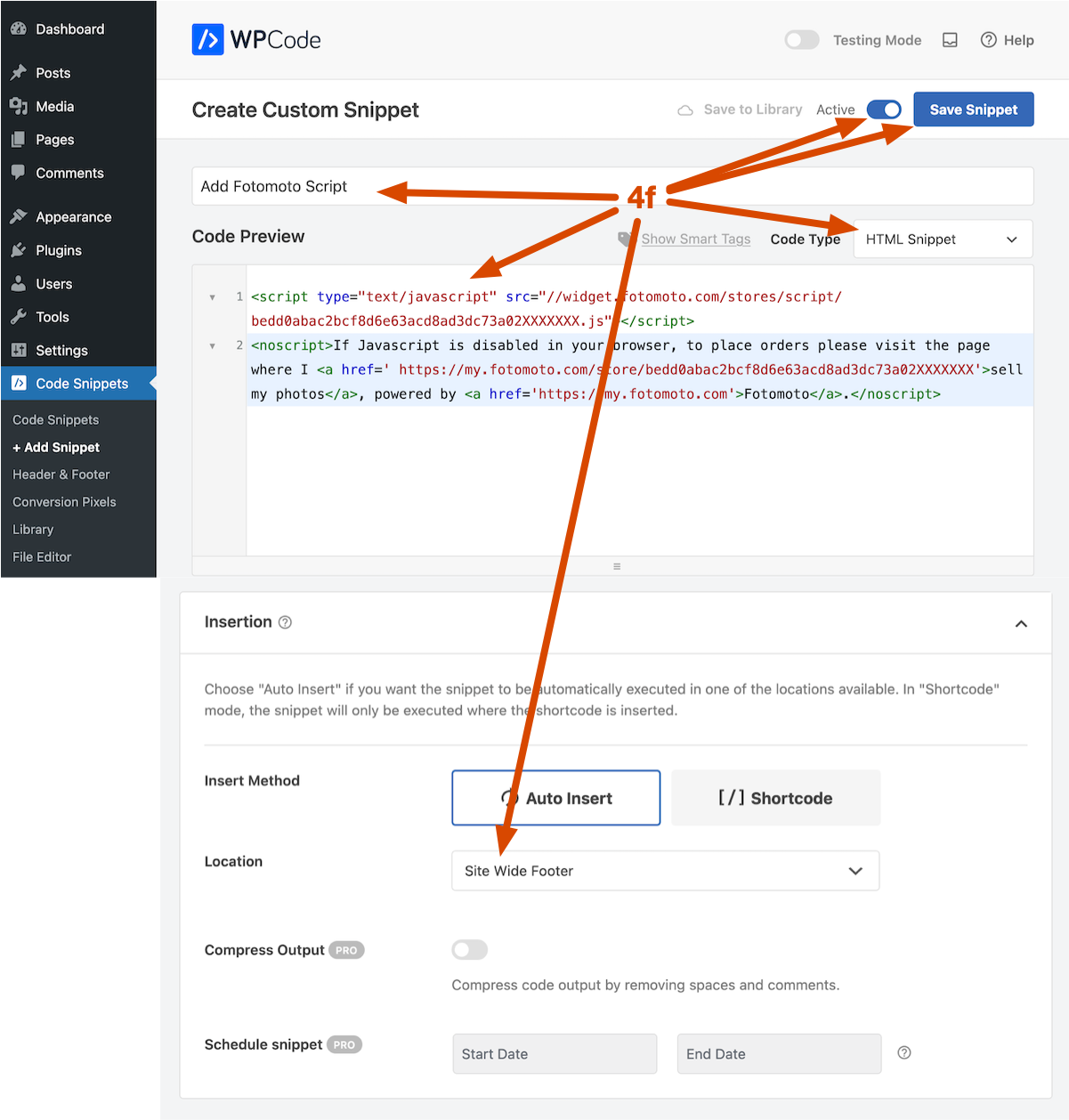This screenshot has width=1069, height=1120.
Task: Open the Dashboard icon in sidebar
Action: pyautogui.click(x=18, y=28)
